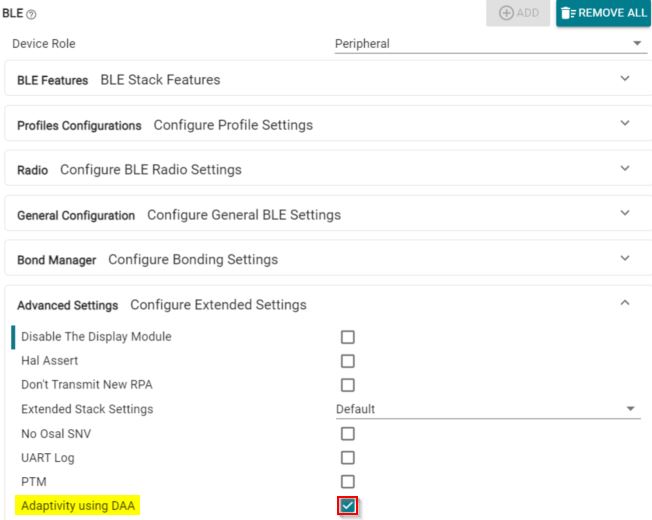Viewport: 652px width, 520px height.
Task: Click the help icon next to BLE
Action: click(x=29, y=13)
